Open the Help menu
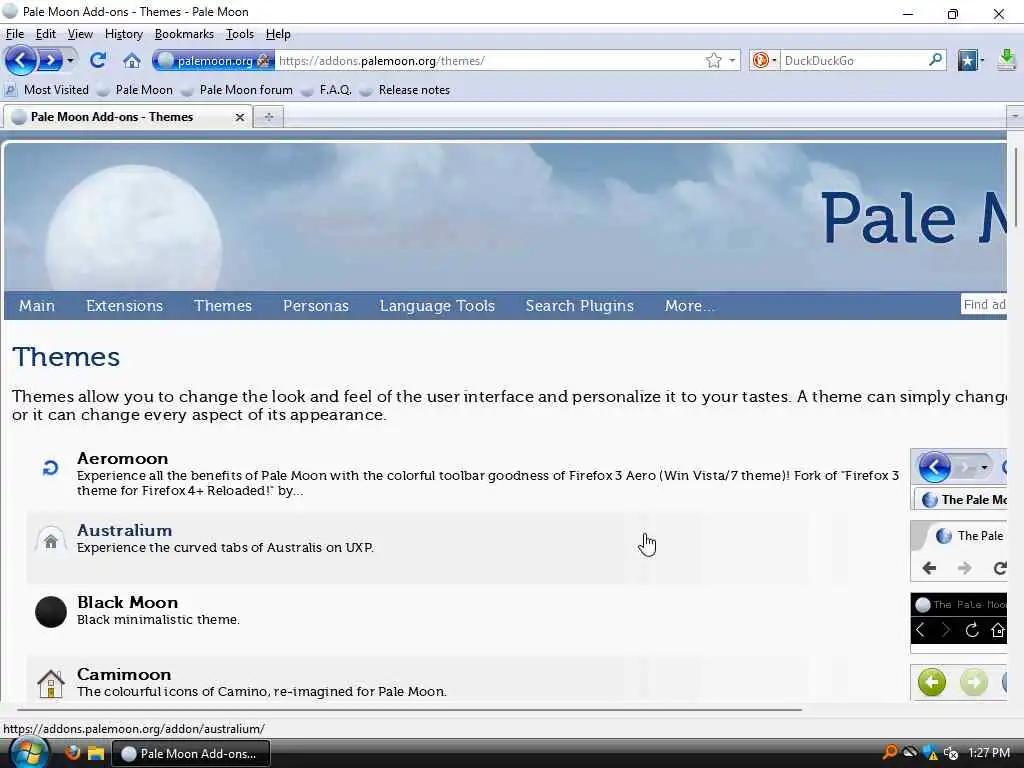 [278, 34]
